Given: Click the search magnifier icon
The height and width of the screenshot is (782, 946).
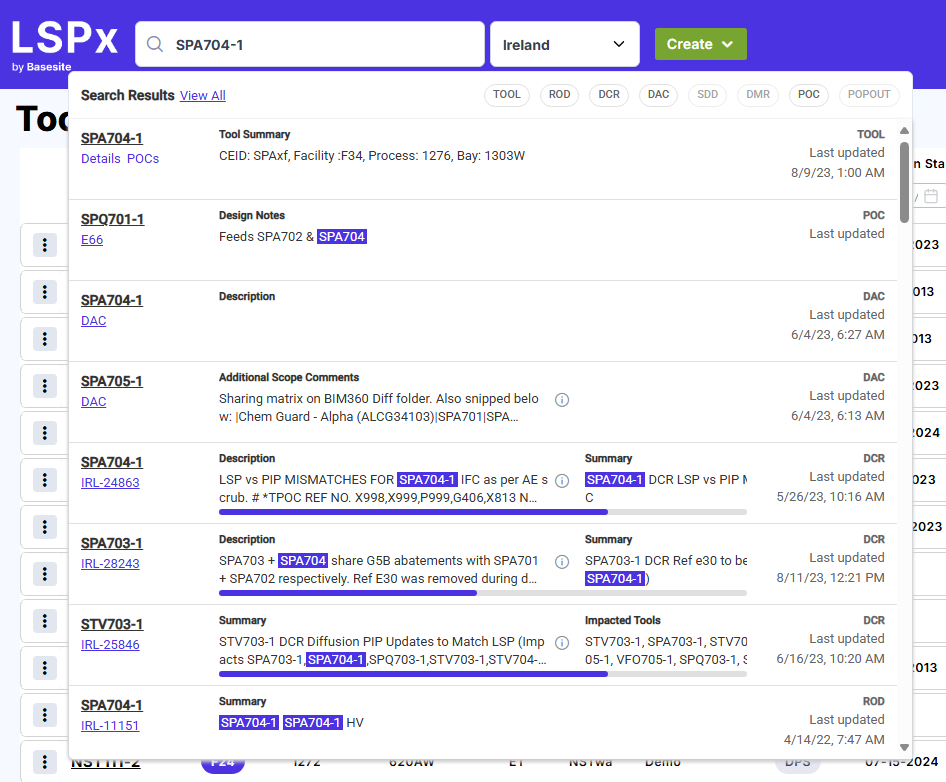Looking at the screenshot, I should 155,45.
